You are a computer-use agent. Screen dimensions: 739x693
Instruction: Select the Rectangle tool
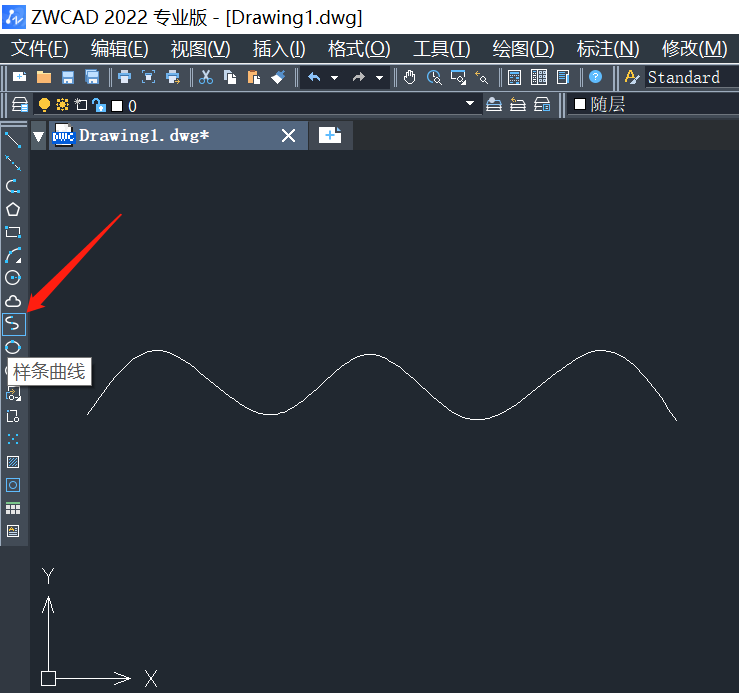tap(13, 232)
